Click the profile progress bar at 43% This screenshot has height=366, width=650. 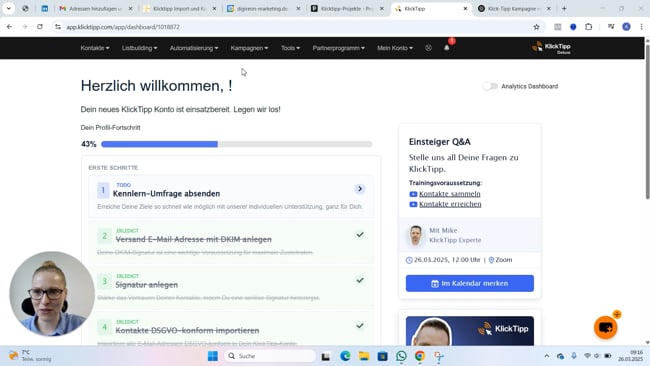coord(236,144)
